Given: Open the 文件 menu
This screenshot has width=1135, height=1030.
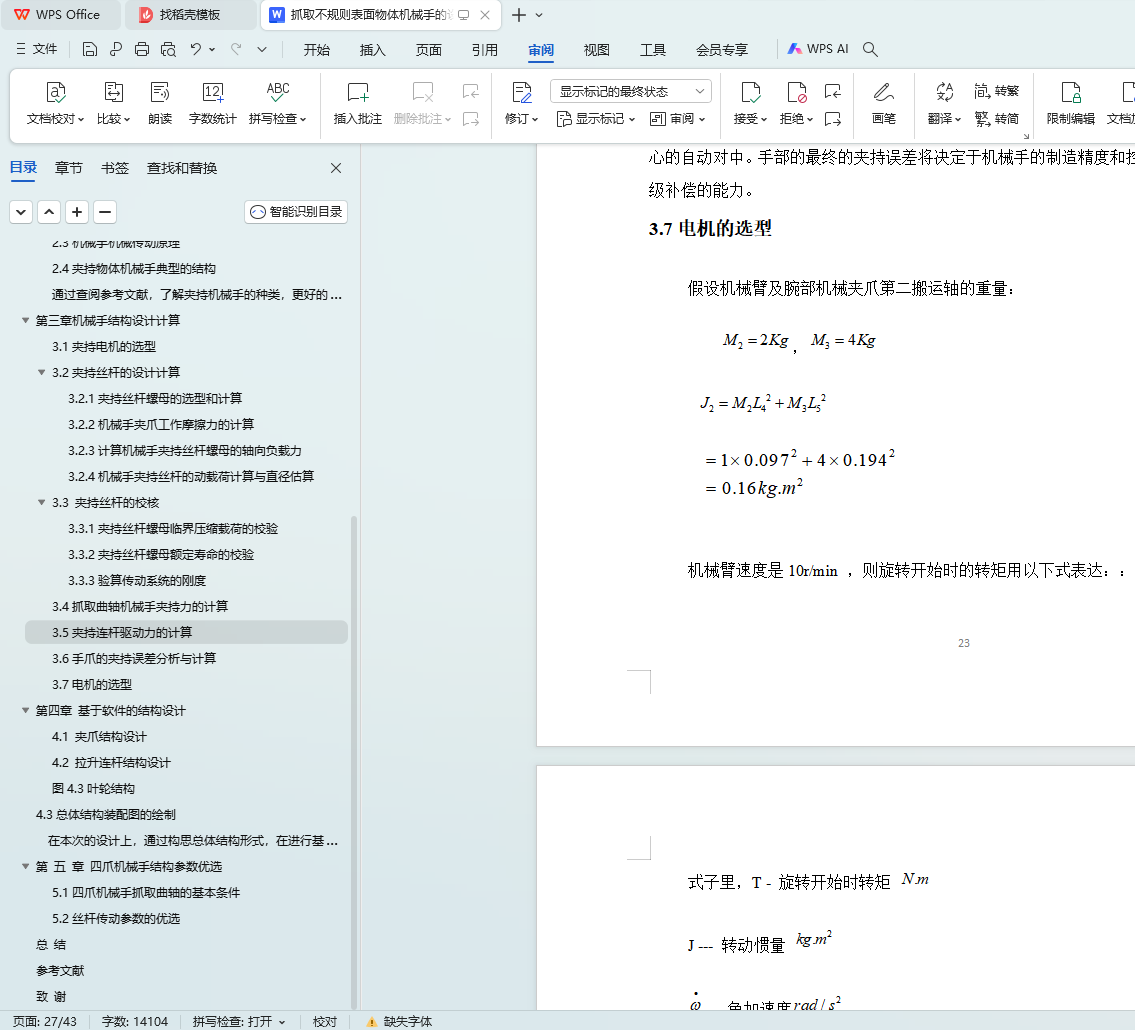Looking at the screenshot, I should pyautogui.click(x=37, y=49).
